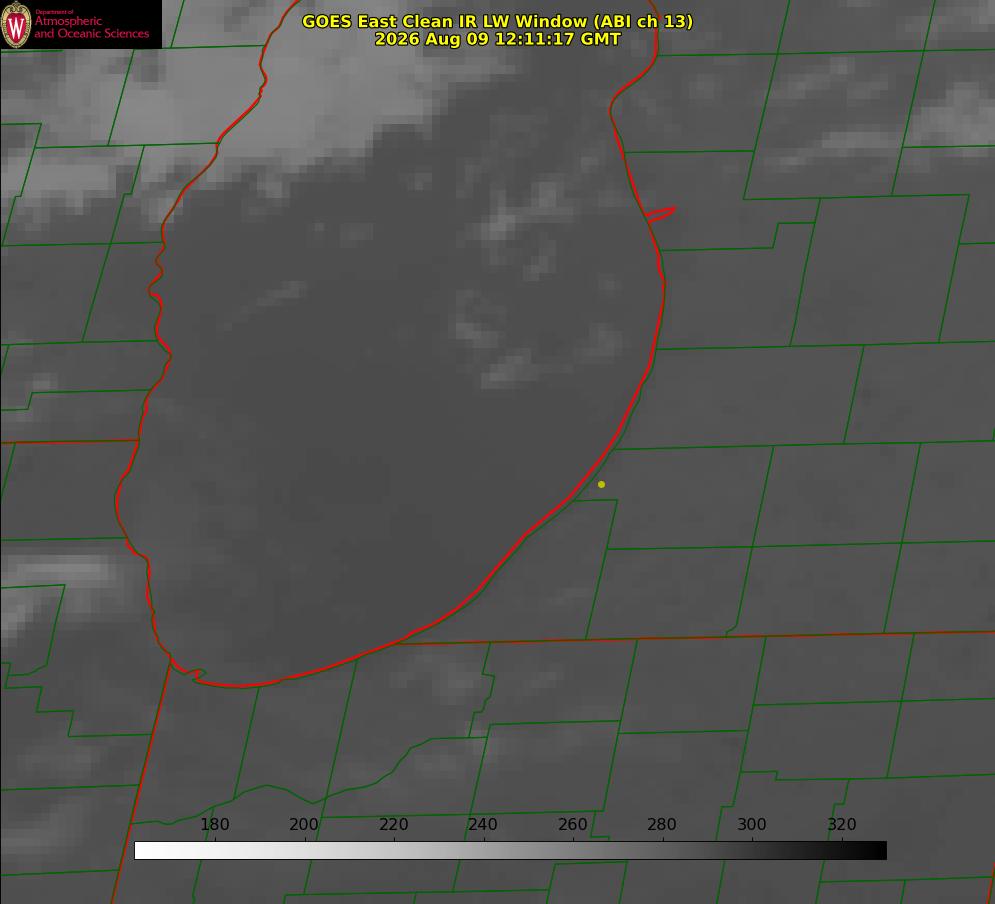Click the 220 value on colorbar

(393, 824)
